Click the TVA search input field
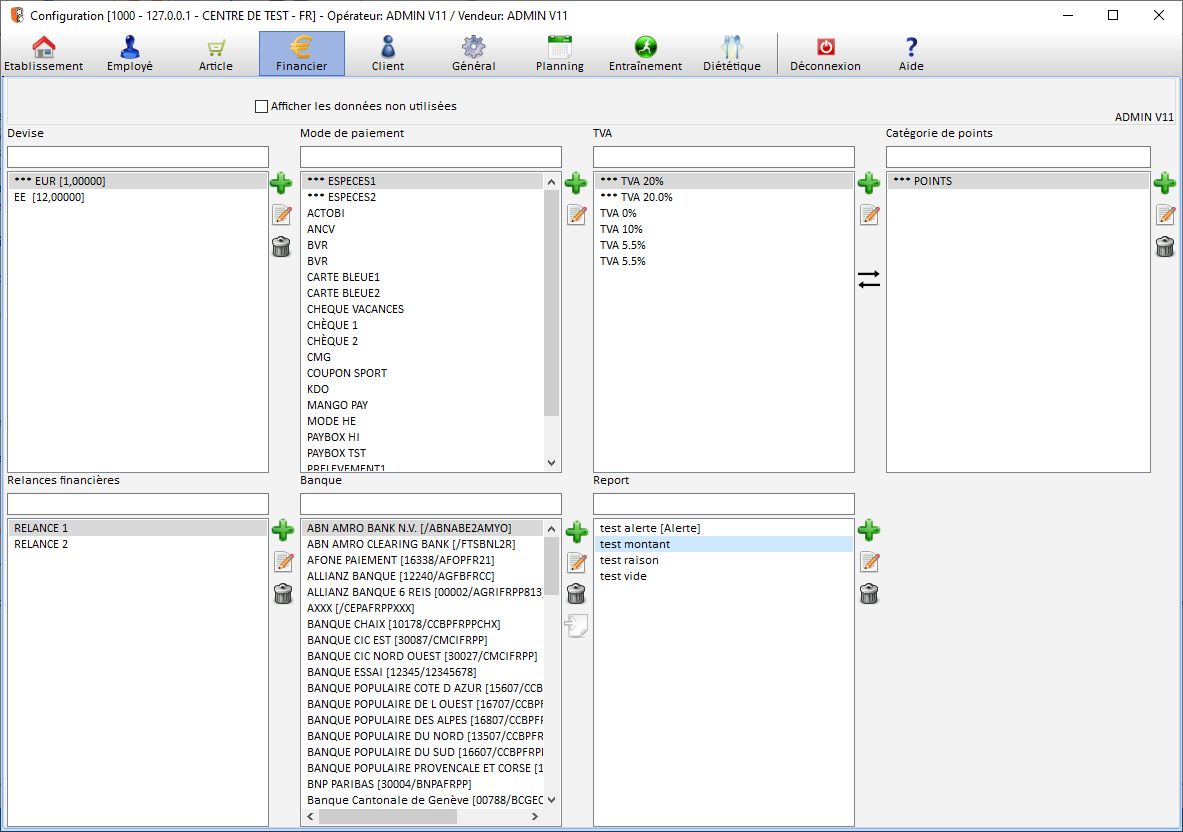 pyautogui.click(x=723, y=157)
